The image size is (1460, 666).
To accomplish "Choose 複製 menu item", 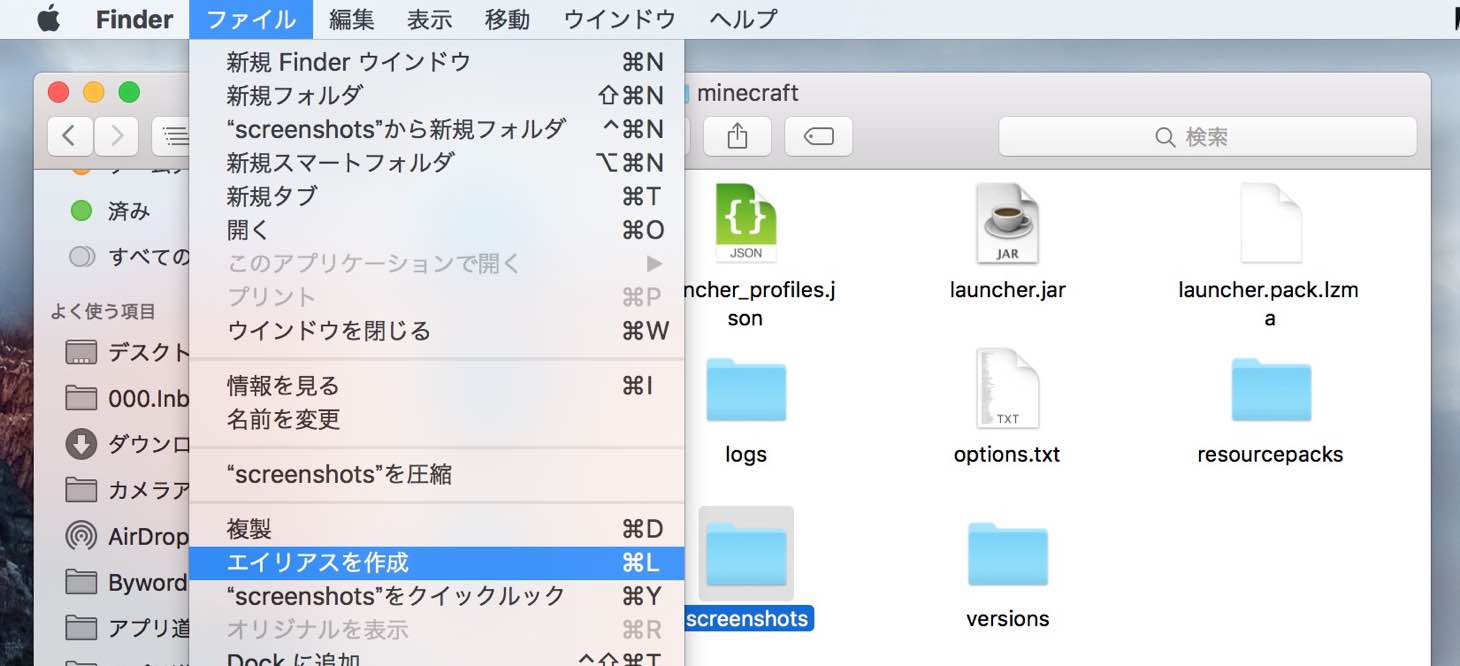I will [x=437, y=529].
